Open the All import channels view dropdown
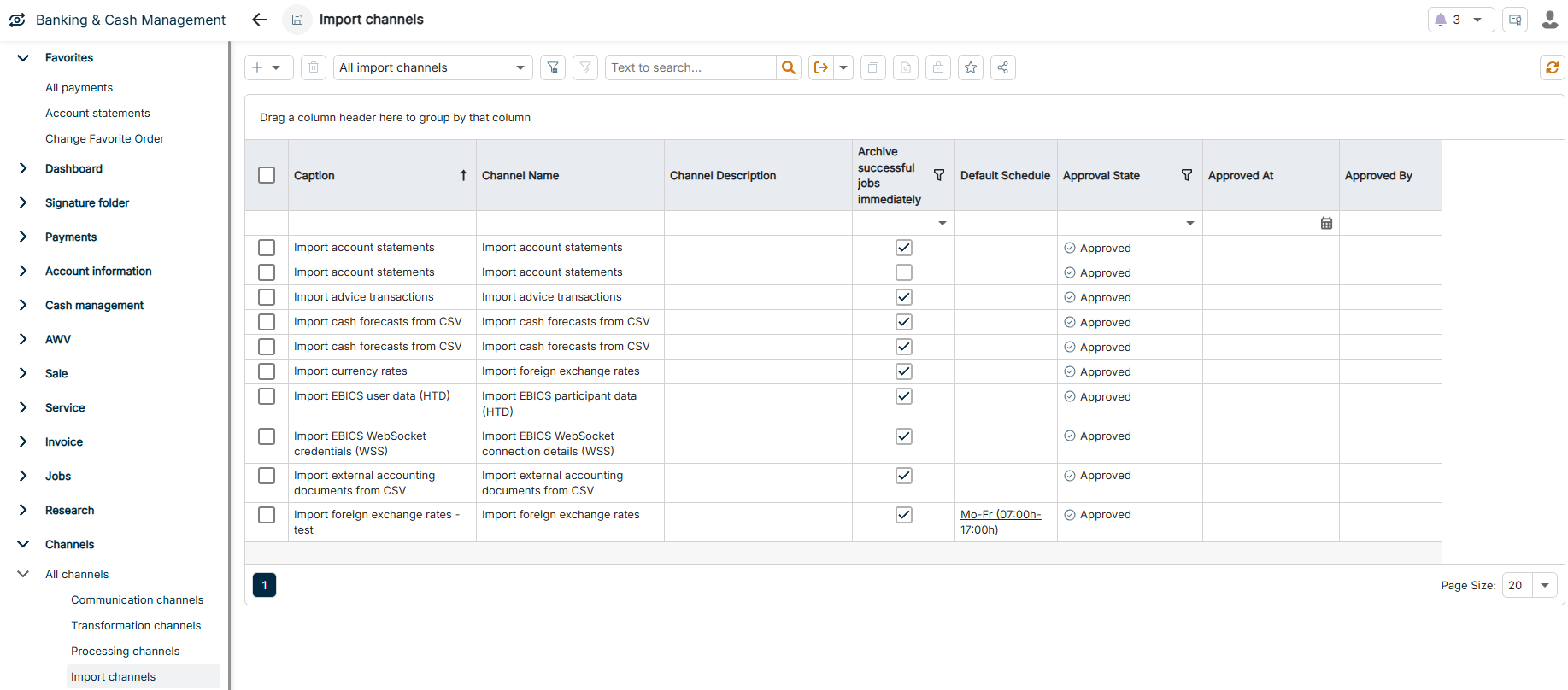This screenshot has height=690, width=1568. click(x=520, y=67)
